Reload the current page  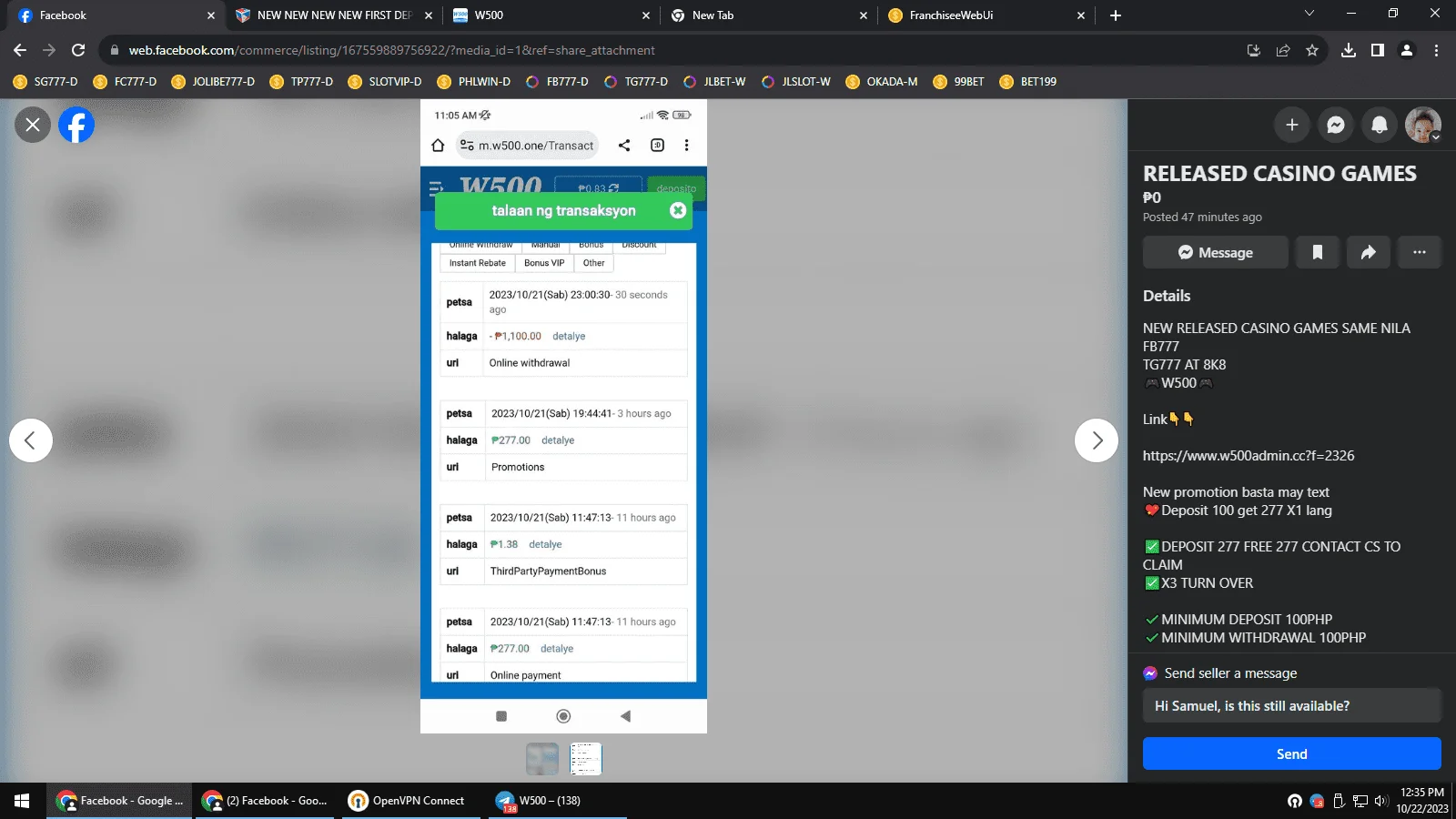[78, 50]
